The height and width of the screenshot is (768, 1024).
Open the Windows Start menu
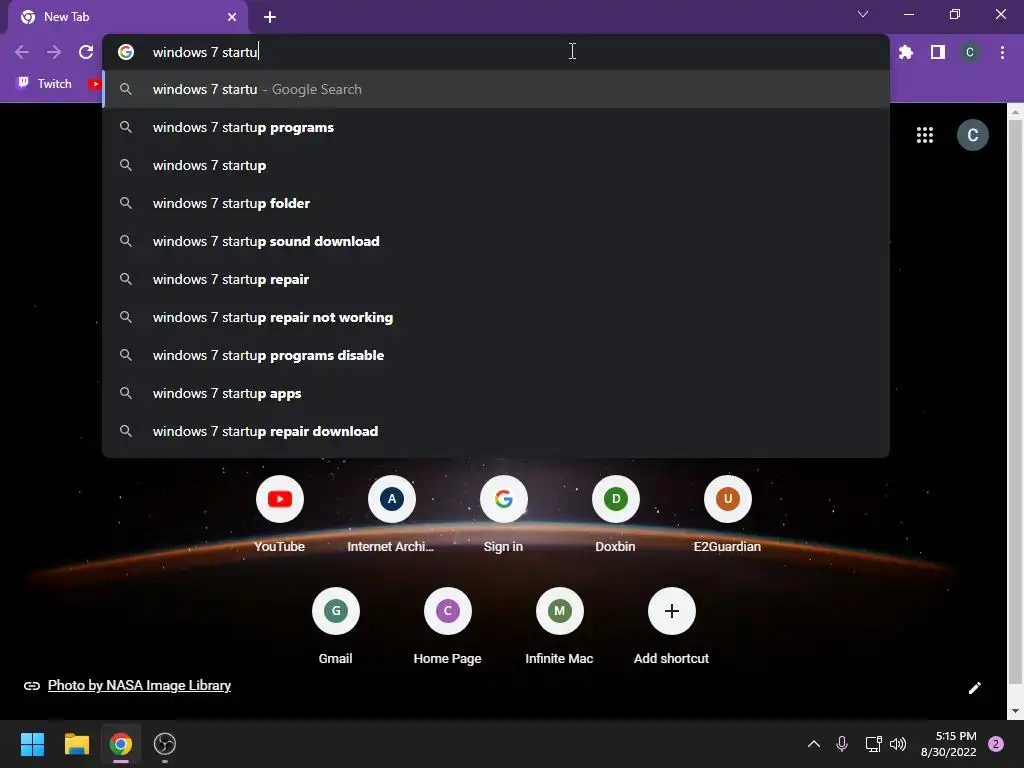point(32,744)
